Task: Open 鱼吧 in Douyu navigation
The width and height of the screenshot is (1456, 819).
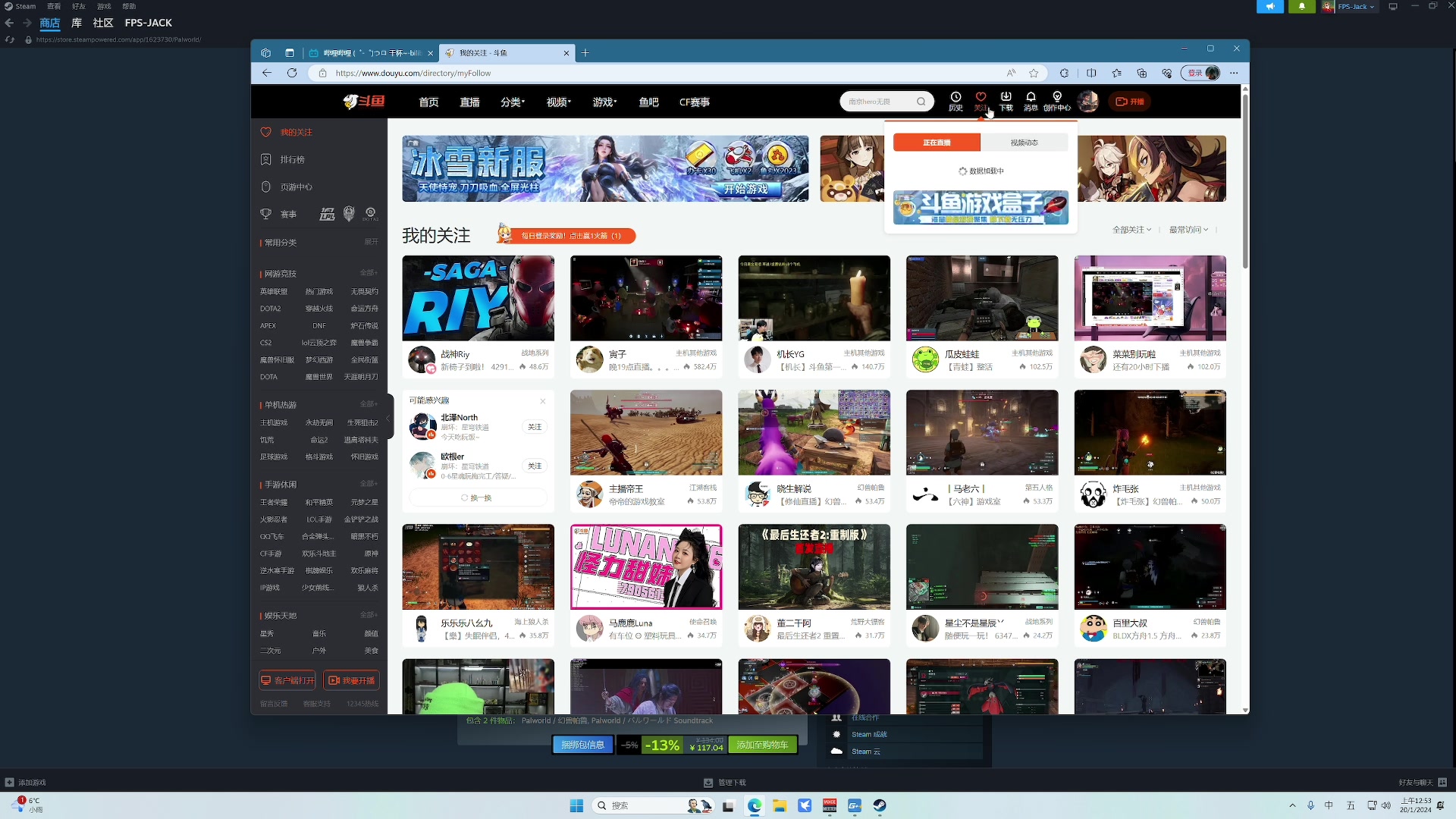Action: (648, 102)
